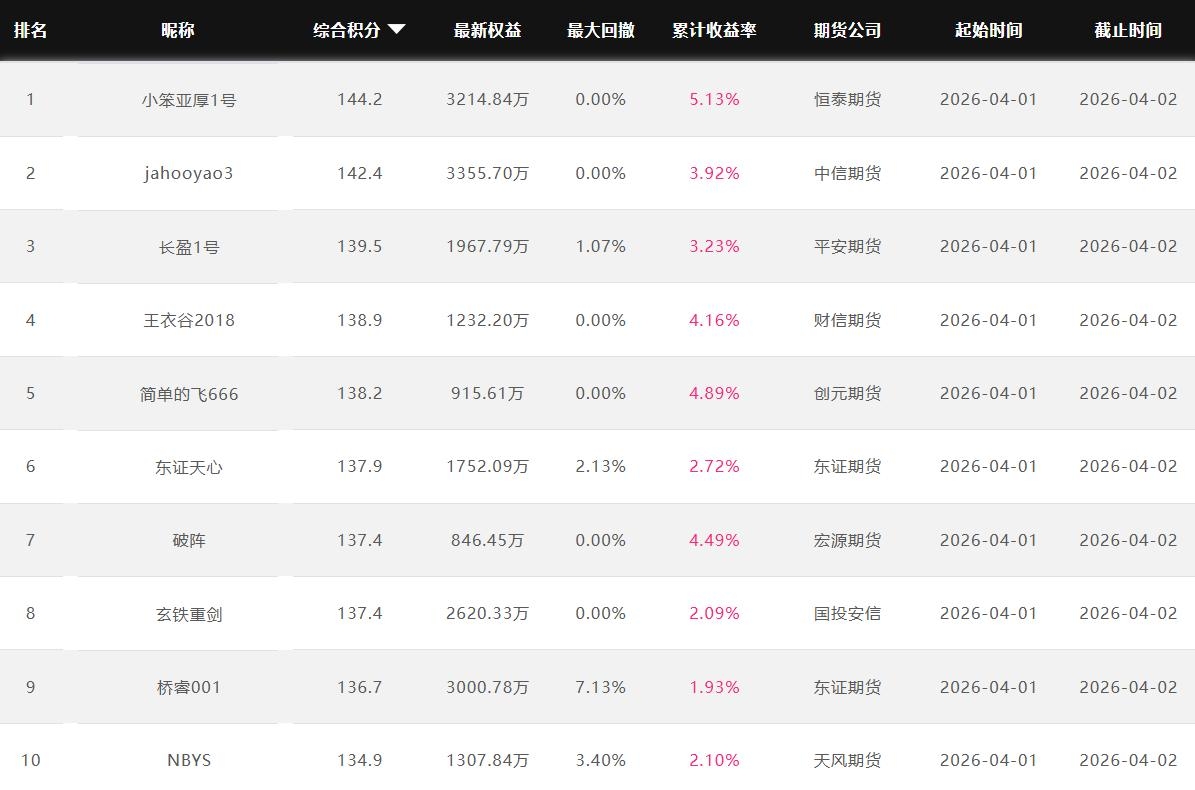1195x790 pixels.
Task: Open trader 小笨亚厚1号 profile
Action: (x=188, y=100)
